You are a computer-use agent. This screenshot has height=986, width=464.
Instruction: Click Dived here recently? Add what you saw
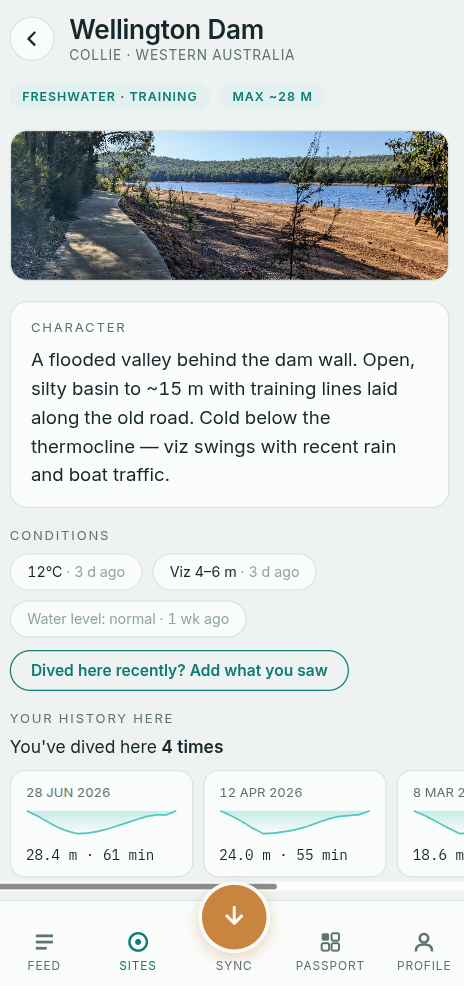click(x=179, y=670)
